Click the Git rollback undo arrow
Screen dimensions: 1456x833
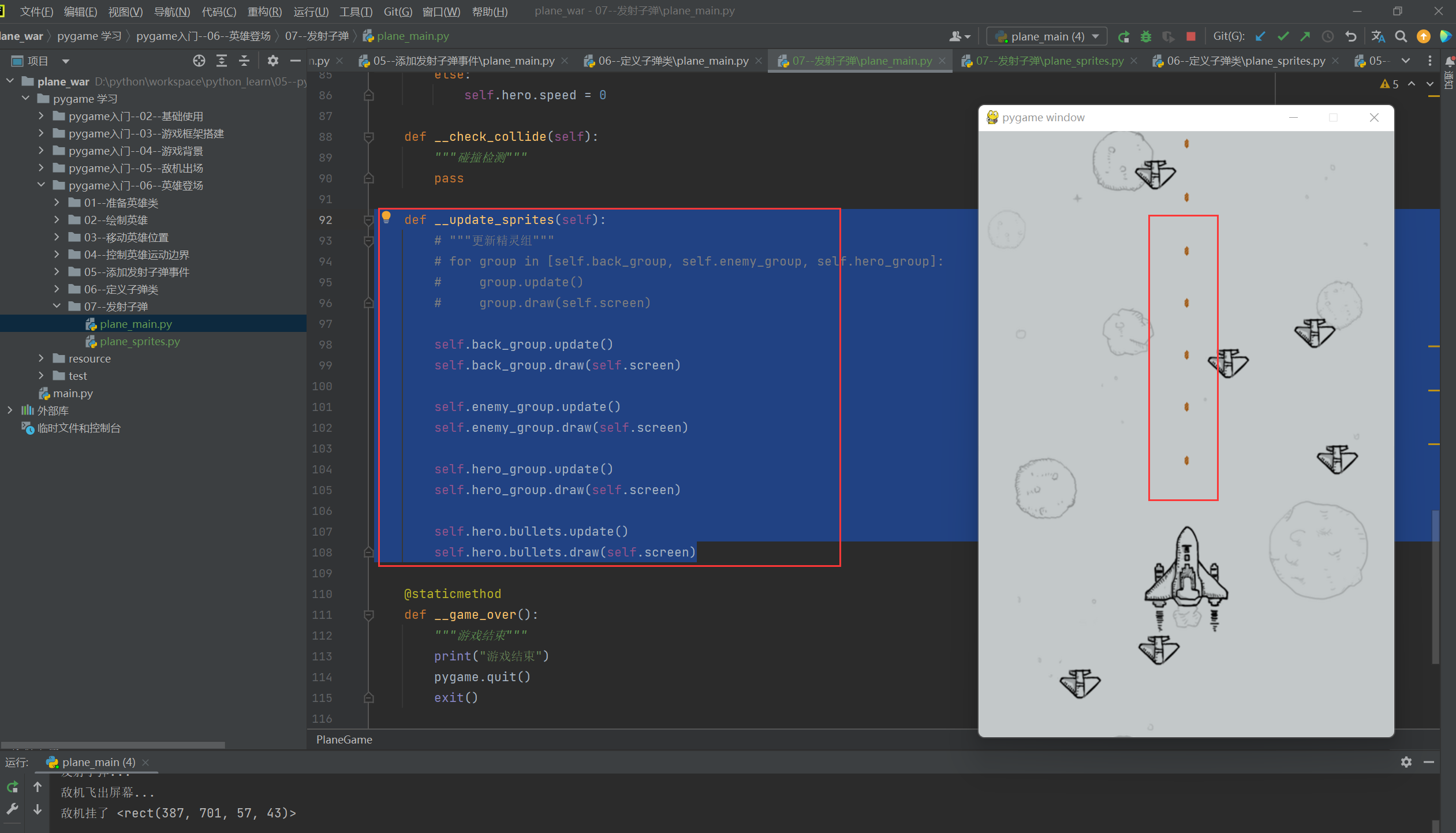coord(1351,36)
